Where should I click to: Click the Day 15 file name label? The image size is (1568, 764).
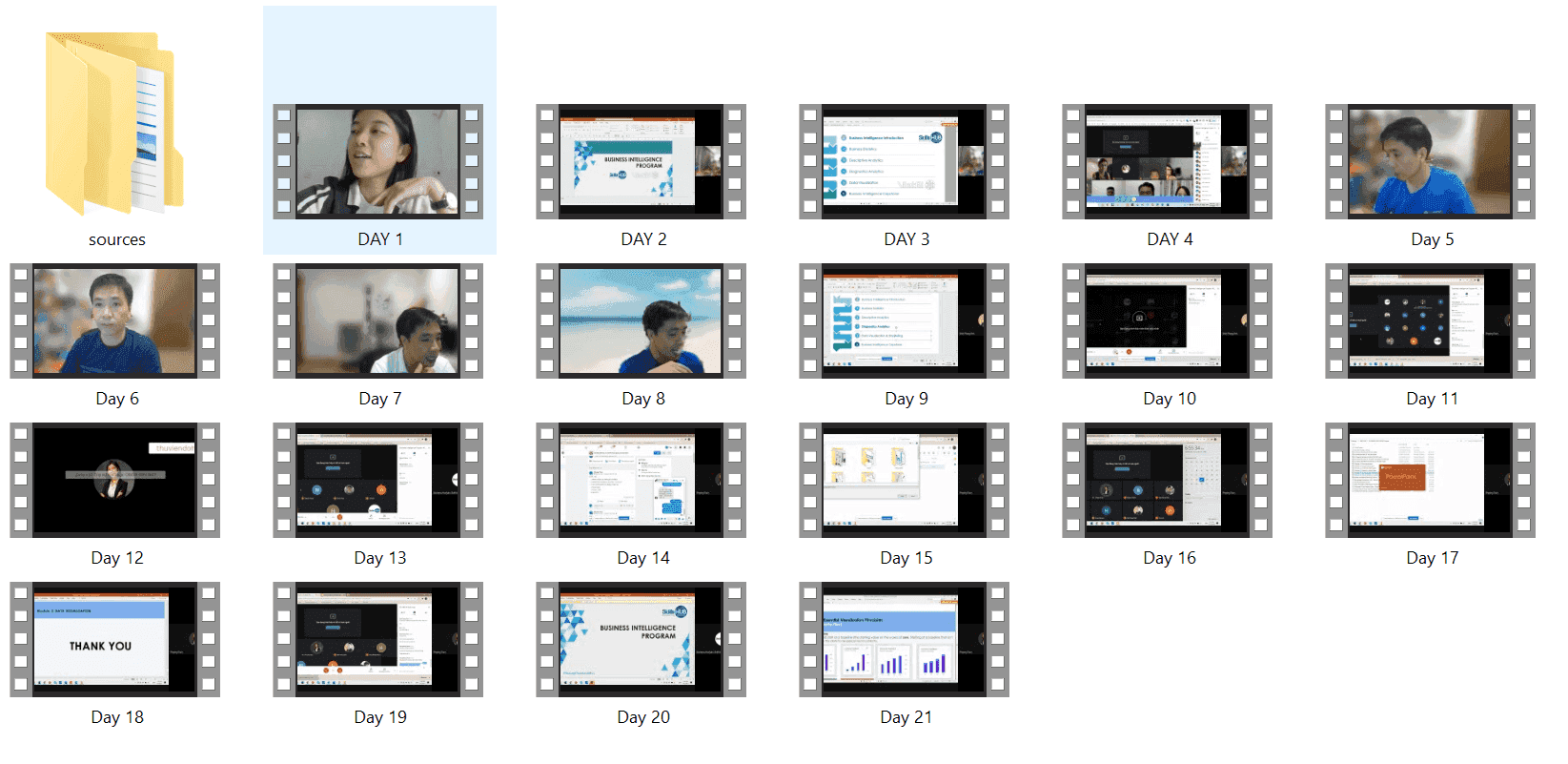(906, 558)
